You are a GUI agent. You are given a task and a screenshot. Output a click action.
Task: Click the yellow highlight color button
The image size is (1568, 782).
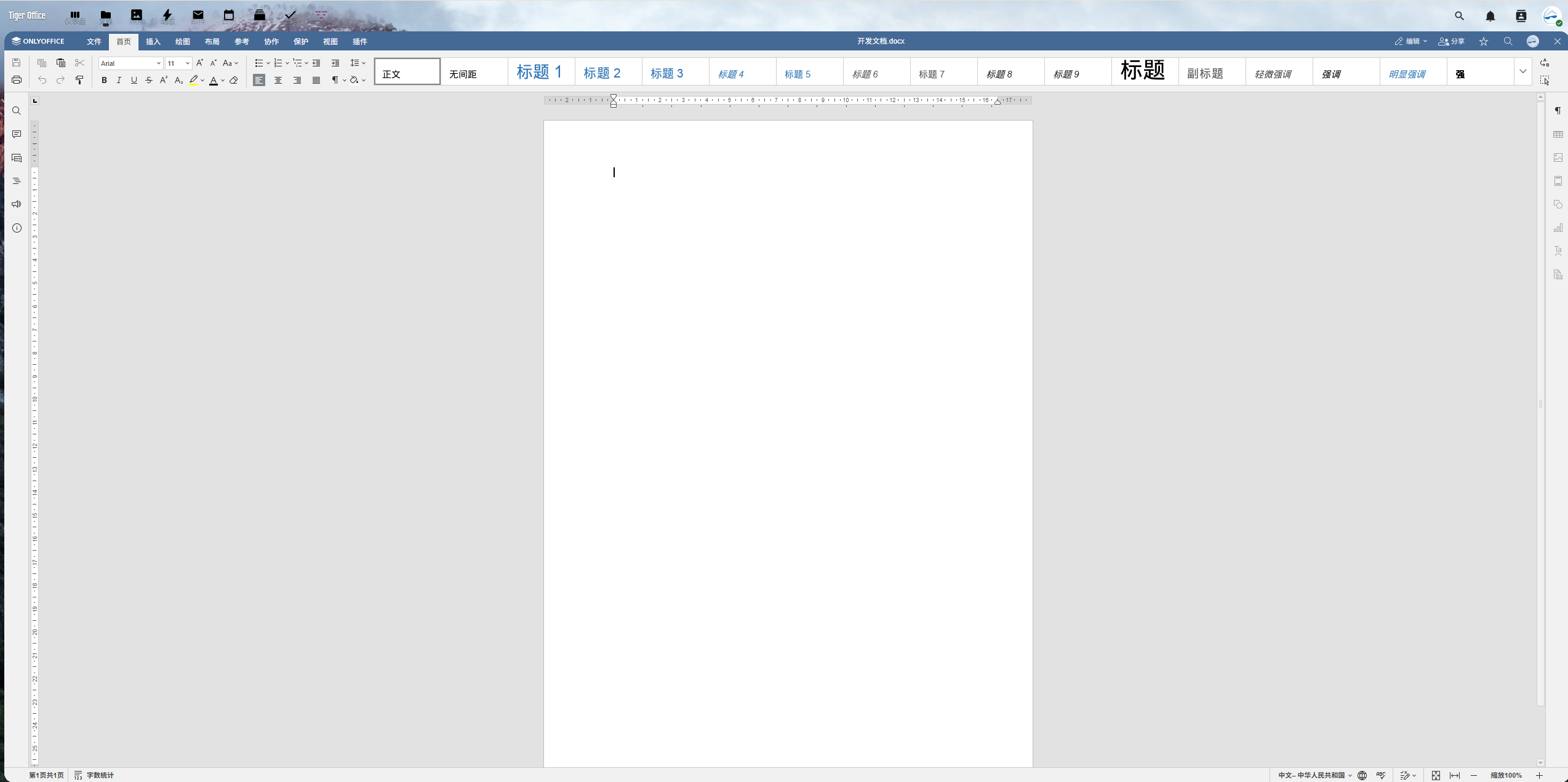194,81
